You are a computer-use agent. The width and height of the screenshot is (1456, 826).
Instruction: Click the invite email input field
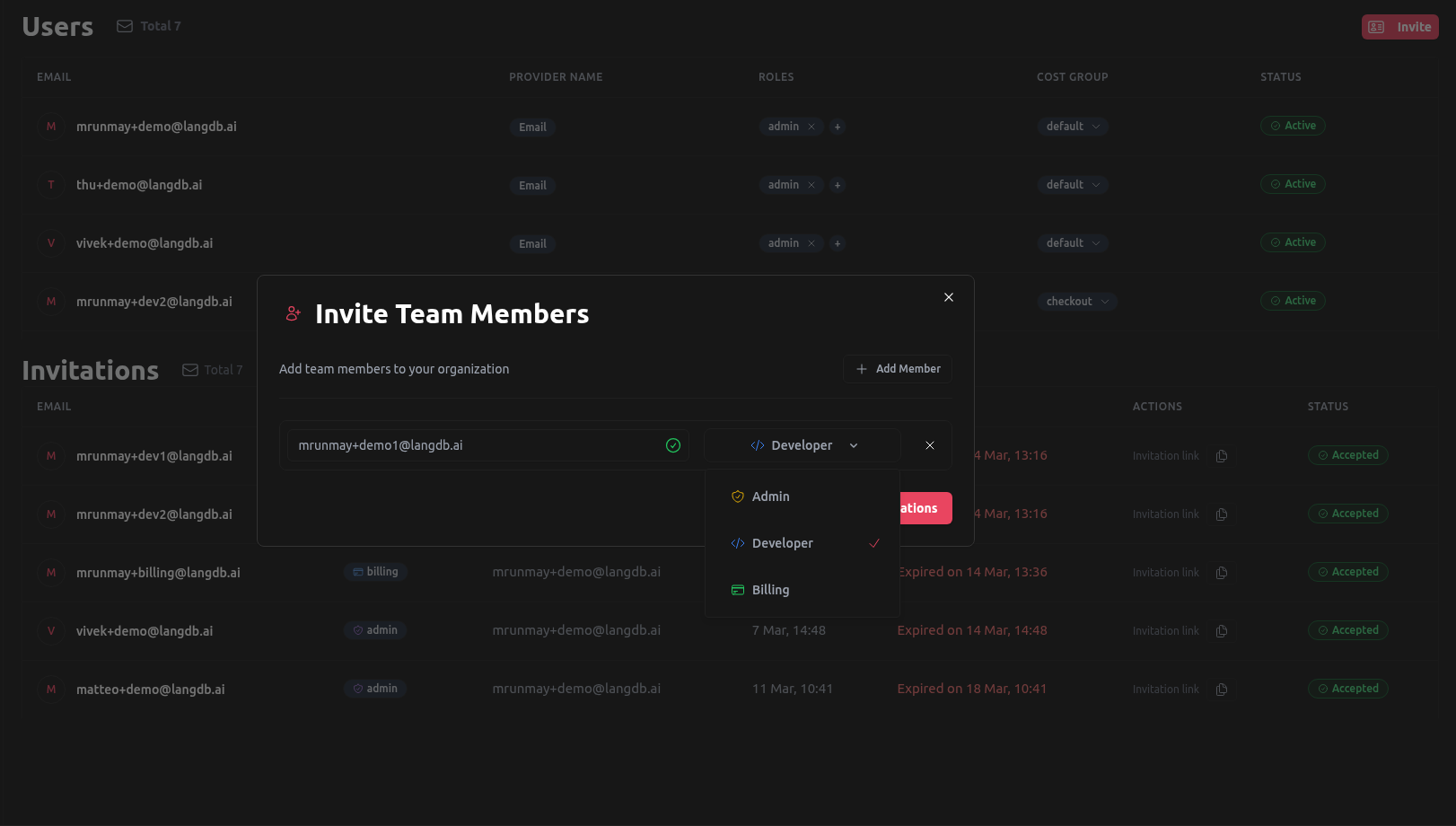point(476,445)
